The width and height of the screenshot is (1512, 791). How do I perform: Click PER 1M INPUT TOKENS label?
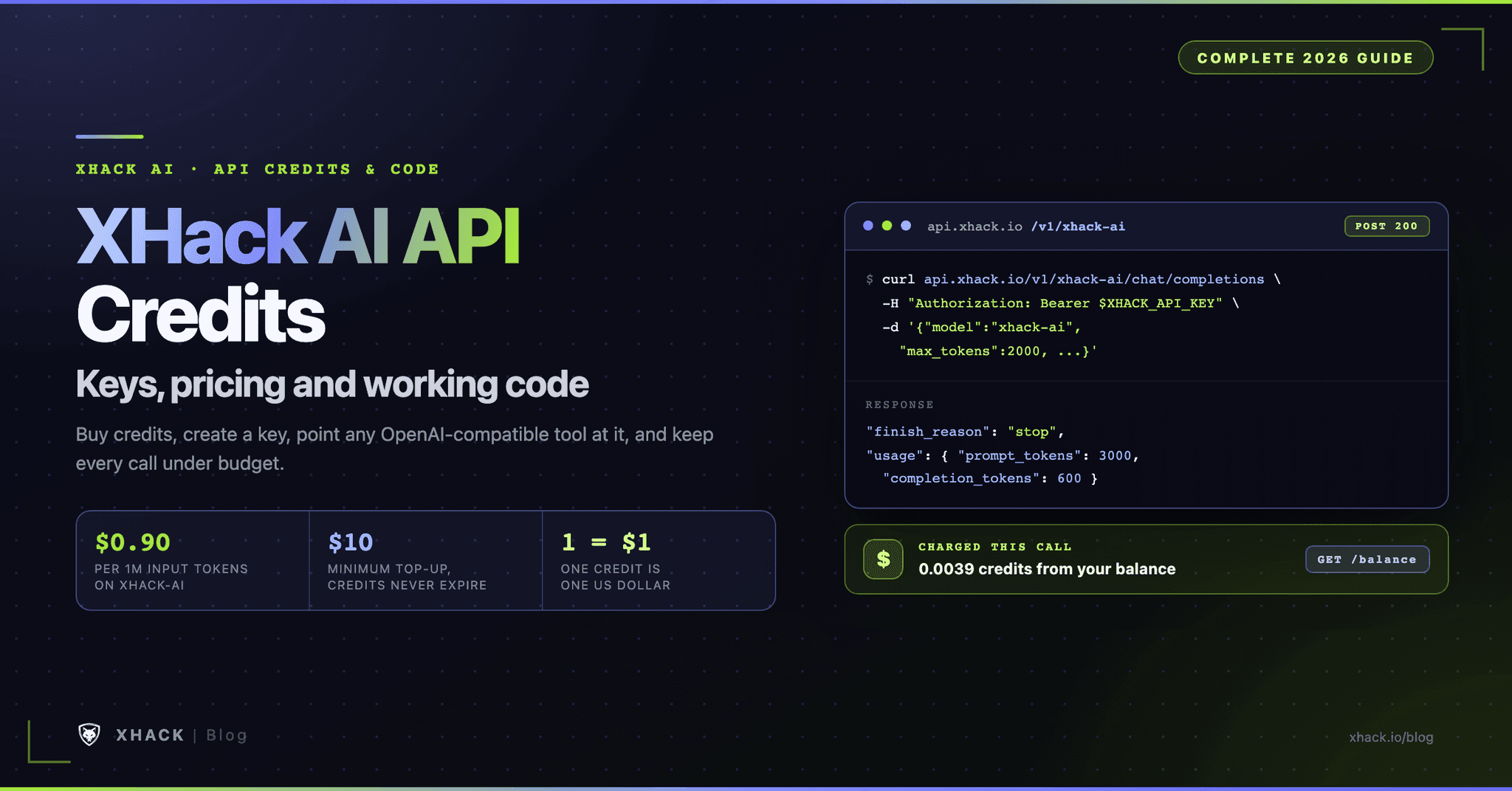point(171,577)
